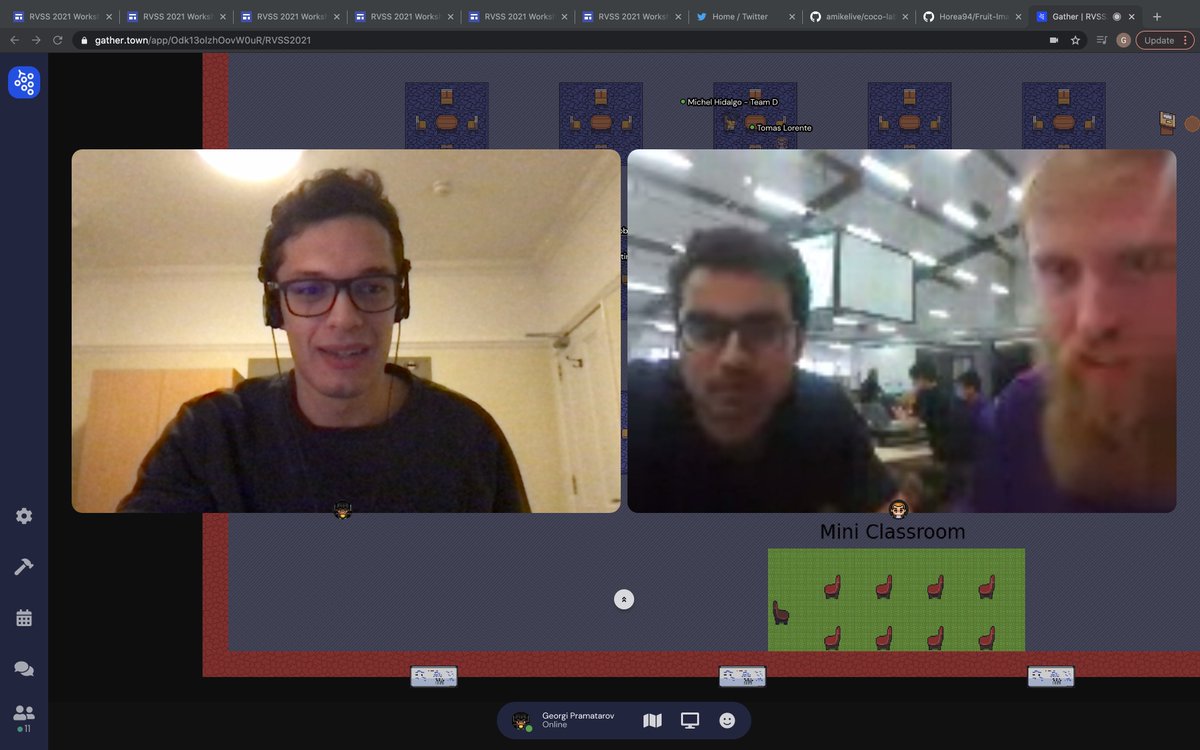
Task: Reload the gather.town page
Action: 59,40
